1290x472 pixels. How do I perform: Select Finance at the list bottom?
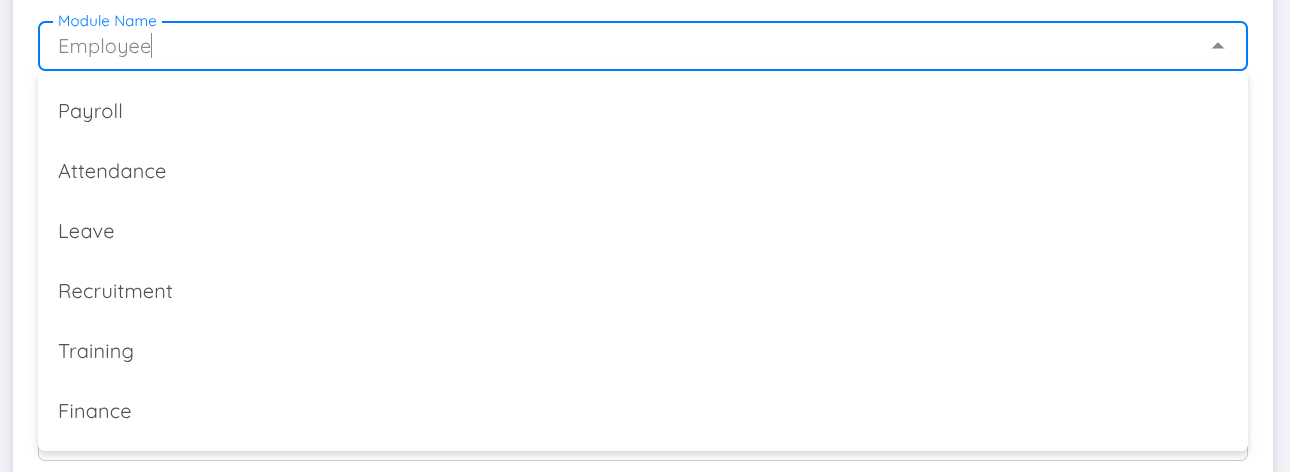click(x=95, y=411)
